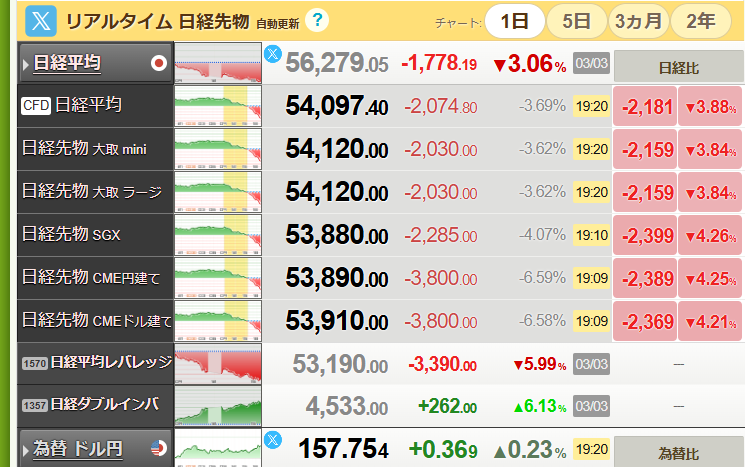Image resolution: width=745 pixels, height=467 pixels.
Task: Click the 54,097.40 CFD price
Action: tap(337, 105)
